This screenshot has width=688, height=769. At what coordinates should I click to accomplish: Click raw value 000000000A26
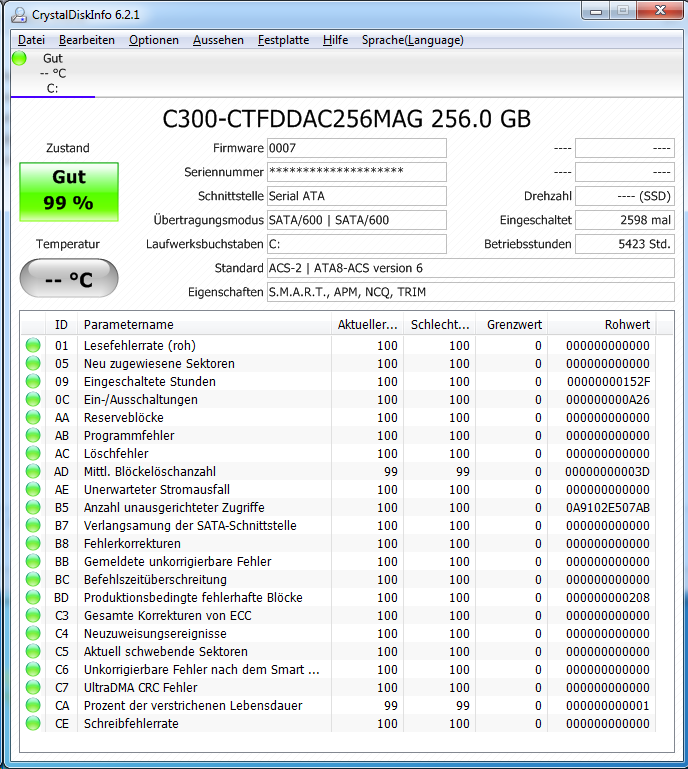pos(608,400)
